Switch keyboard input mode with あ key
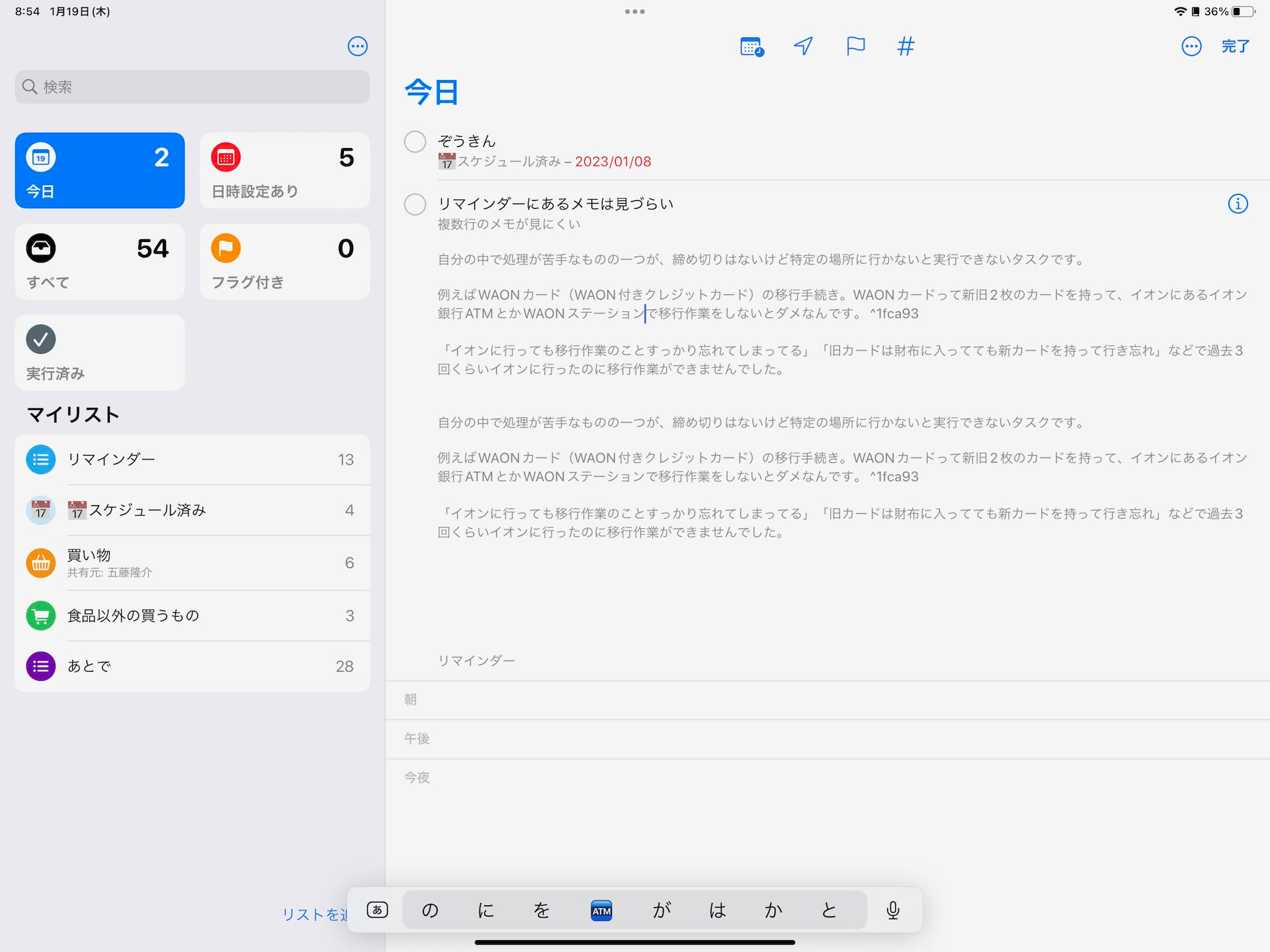This screenshot has height=952, width=1270. coord(377,910)
